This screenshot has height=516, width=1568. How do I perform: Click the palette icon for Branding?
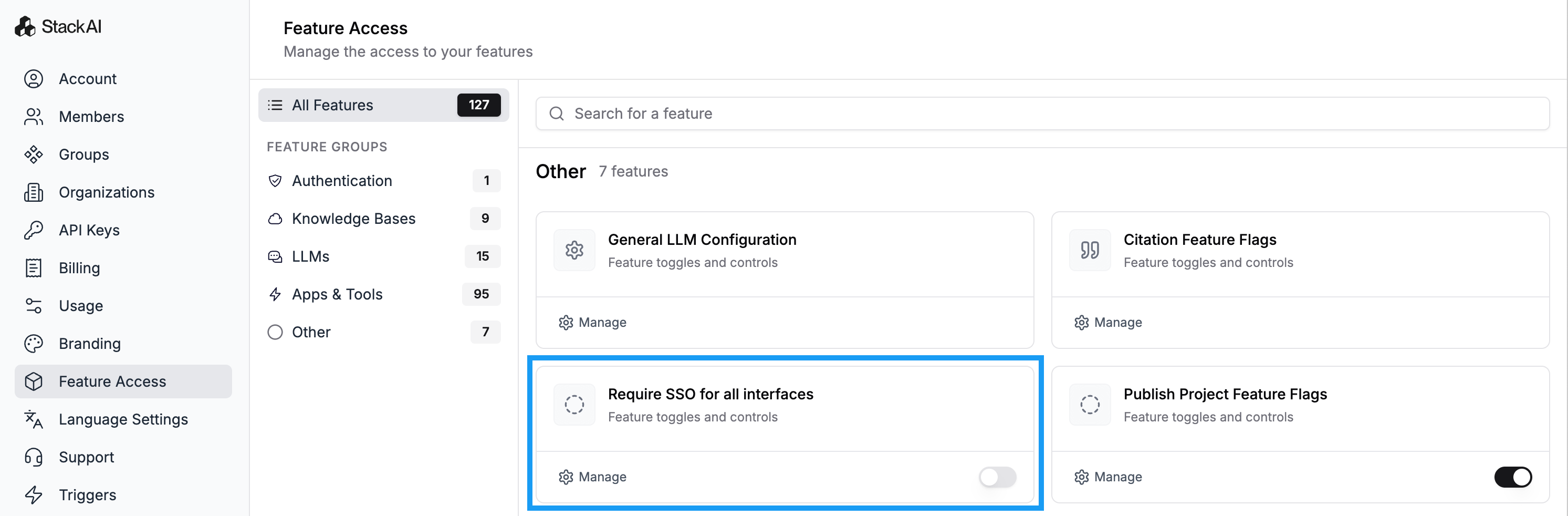(34, 344)
